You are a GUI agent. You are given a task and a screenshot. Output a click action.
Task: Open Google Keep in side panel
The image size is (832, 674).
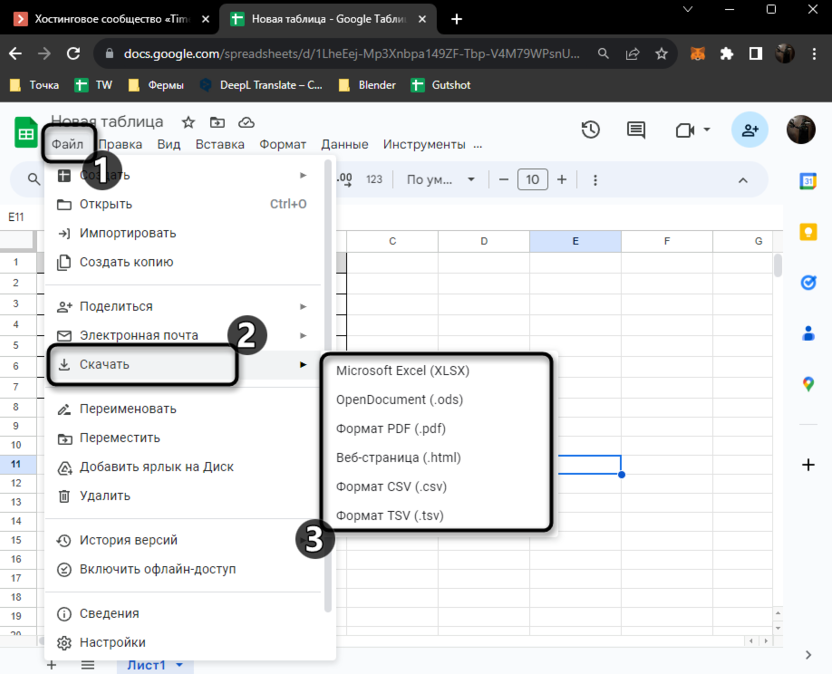tap(808, 232)
